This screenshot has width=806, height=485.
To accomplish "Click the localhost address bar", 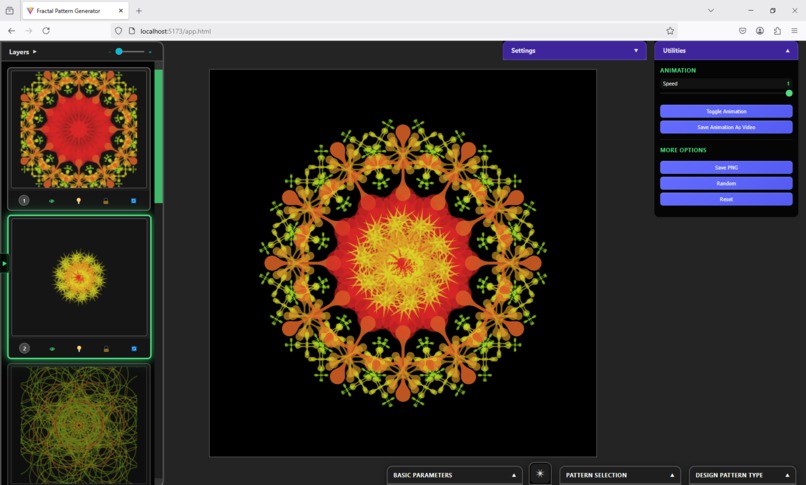I will point(396,31).
